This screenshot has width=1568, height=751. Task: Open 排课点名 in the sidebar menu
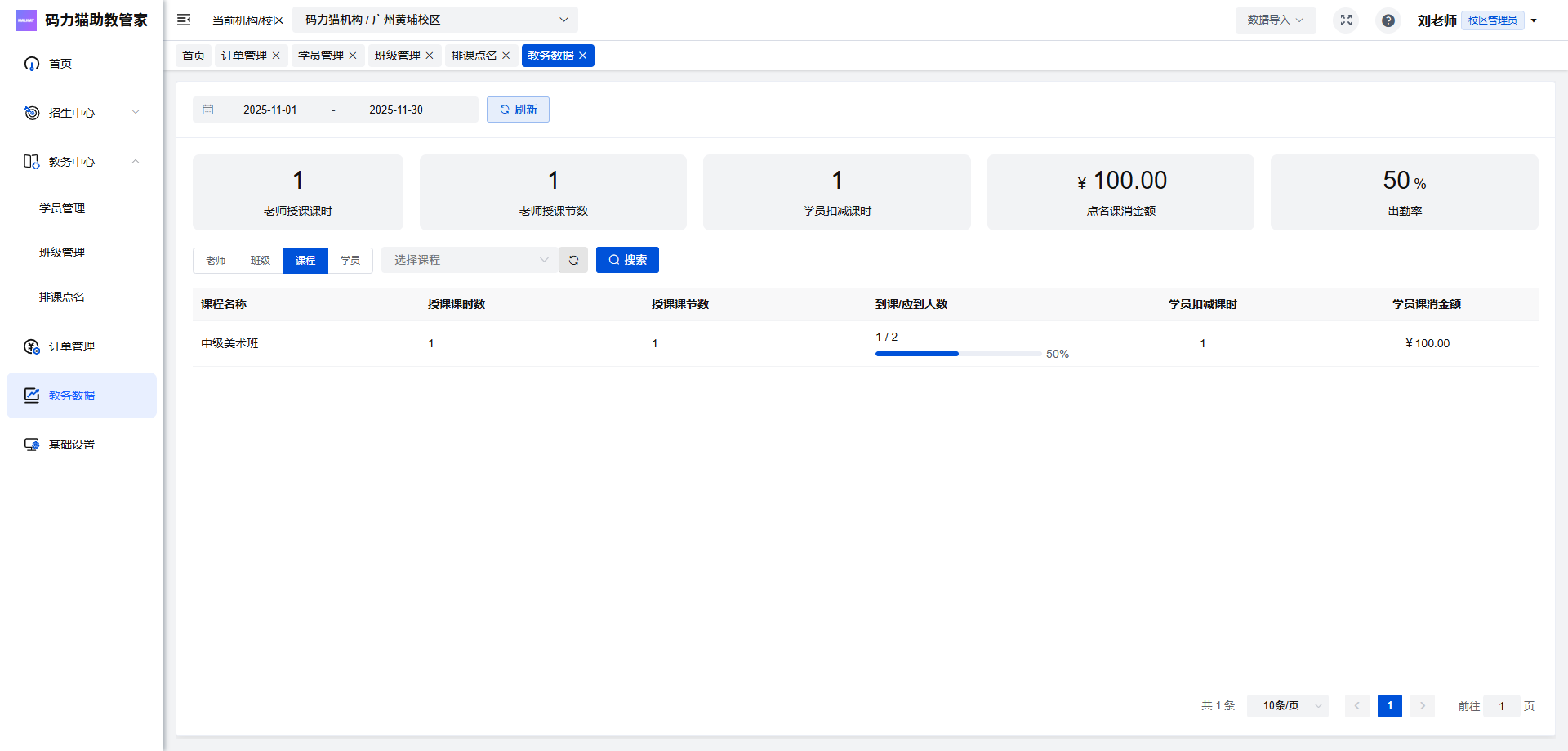pos(62,297)
